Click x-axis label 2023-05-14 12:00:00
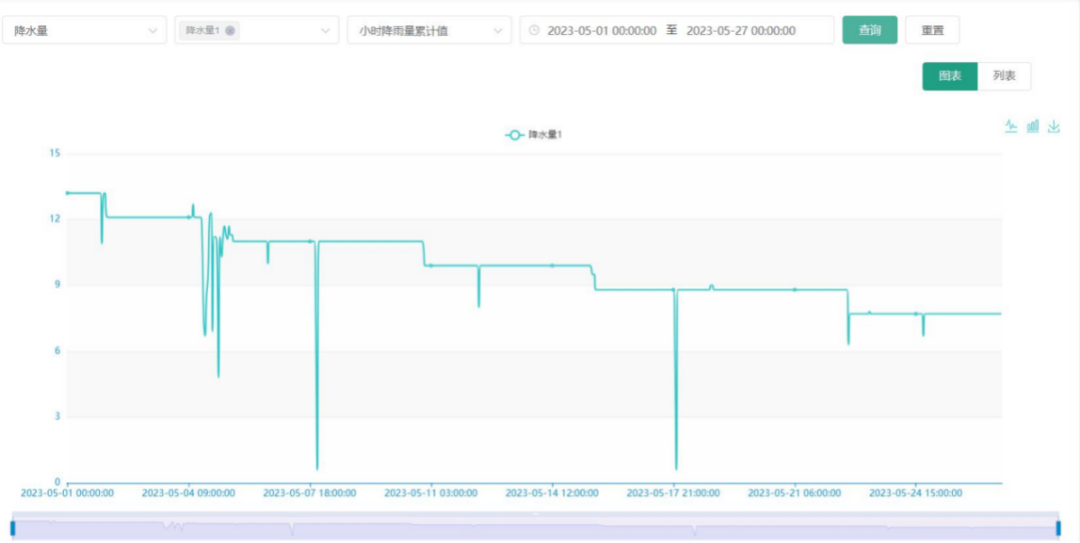This screenshot has width=1080, height=543. 552,493
